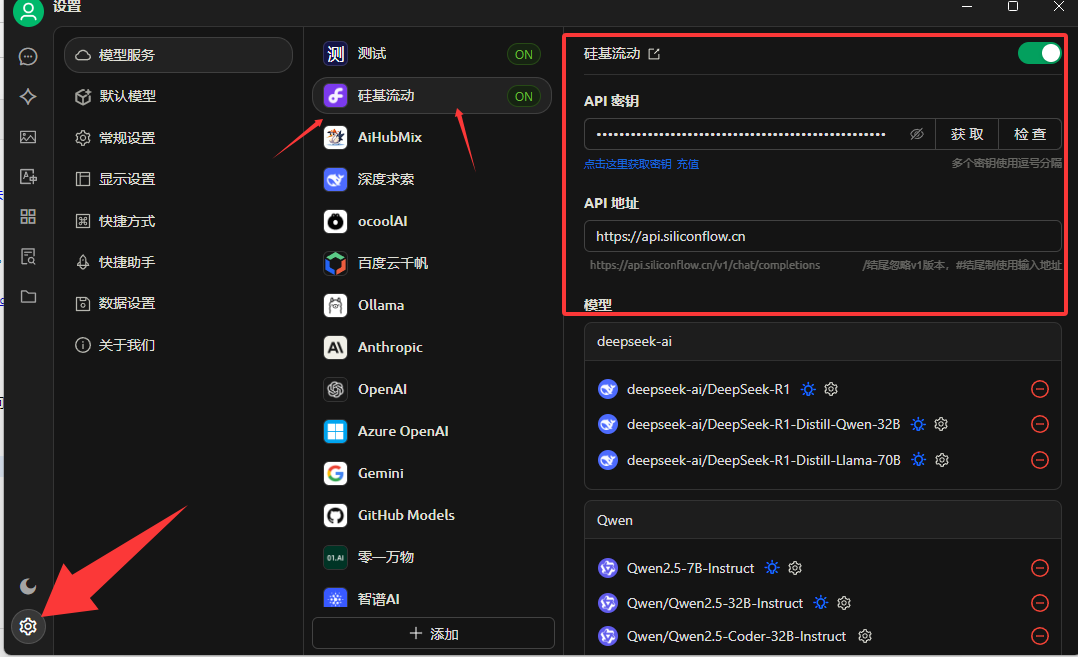Open the user avatar profile icon
This screenshot has height=657, width=1078.
28,11
